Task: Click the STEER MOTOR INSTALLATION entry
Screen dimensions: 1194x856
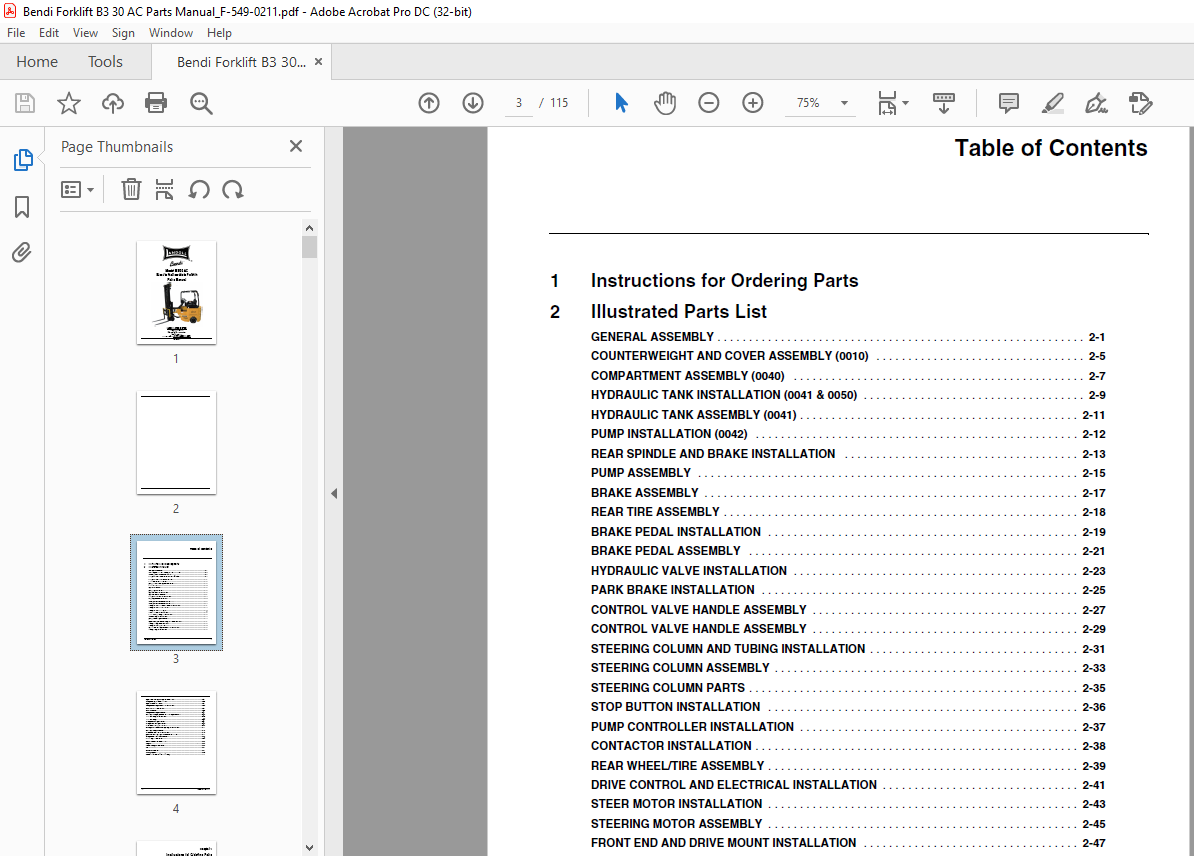Action: click(848, 803)
